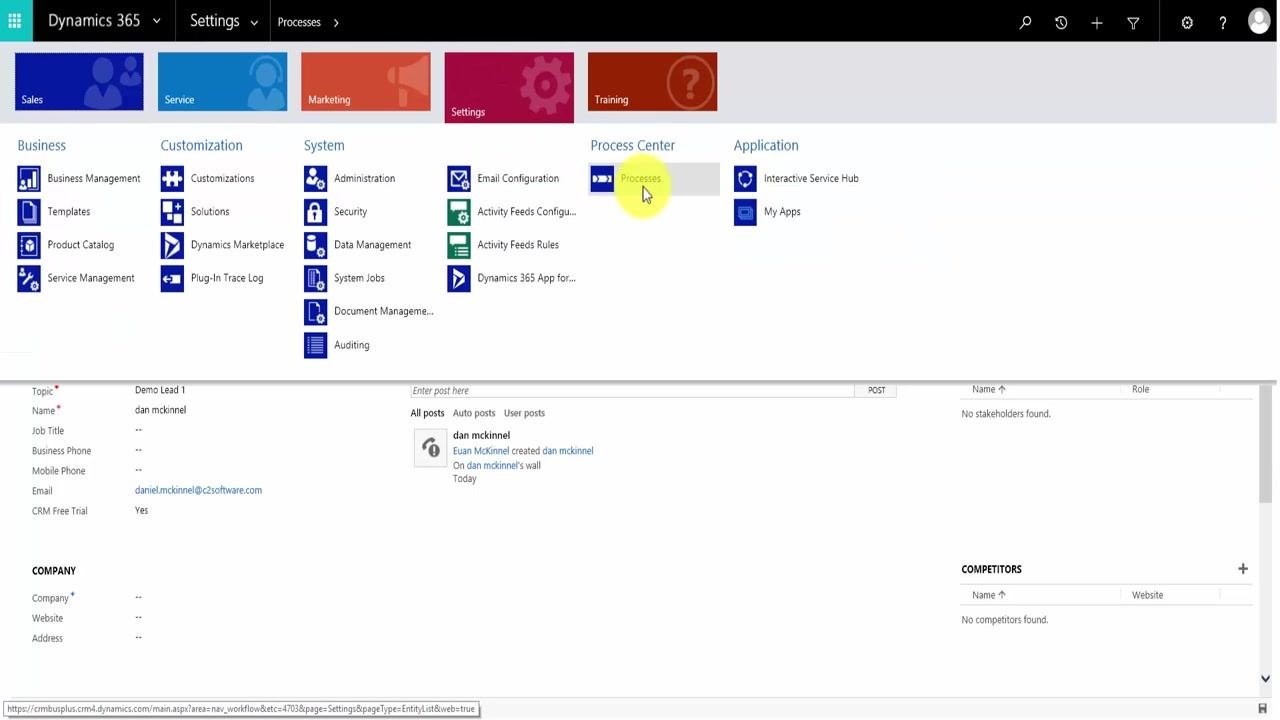The width and height of the screenshot is (1280, 720).
Task: Select the Training tile
Action: [x=652, y=81]
